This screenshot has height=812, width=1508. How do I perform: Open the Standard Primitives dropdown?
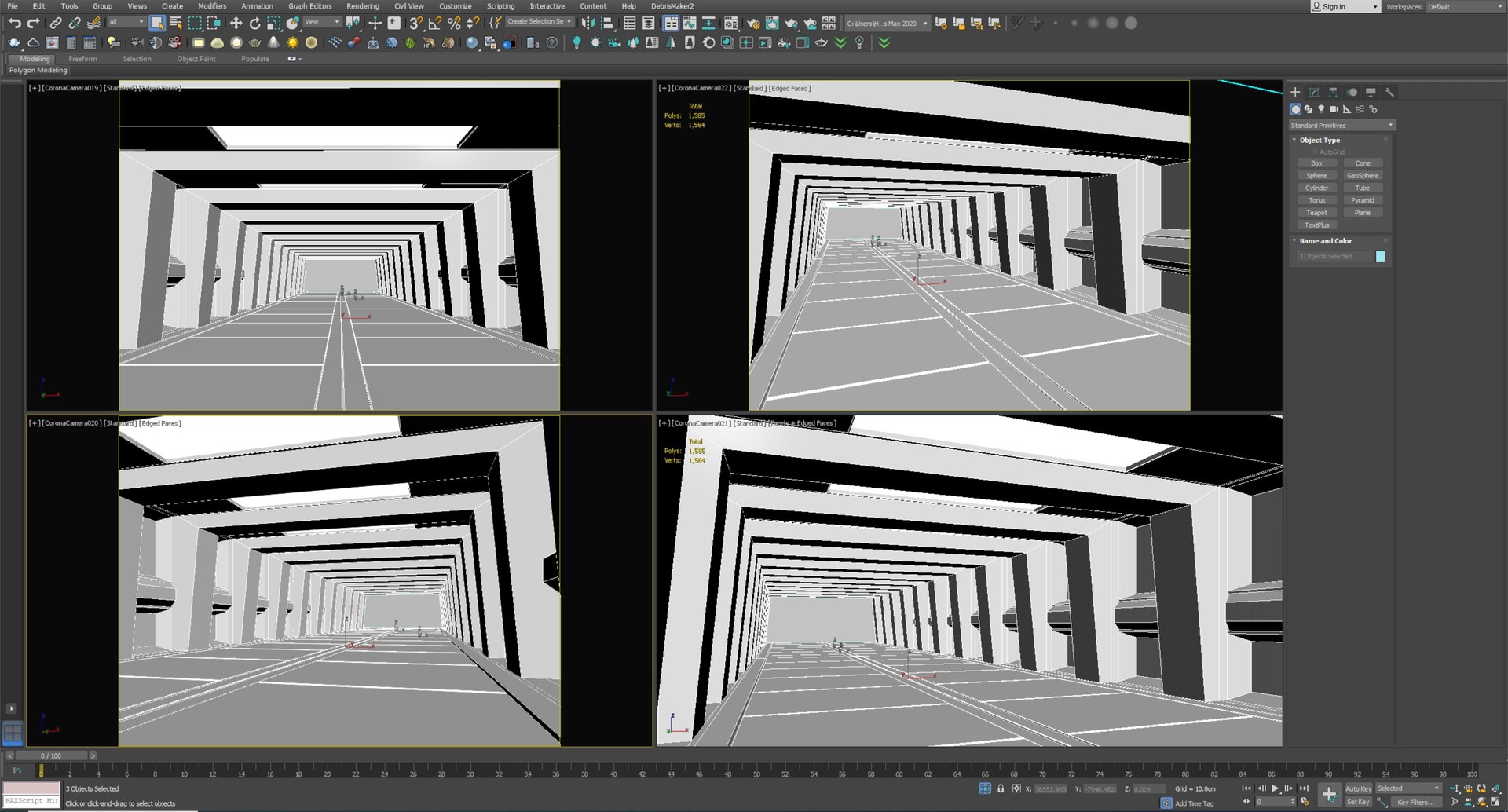pos(1341,126)
